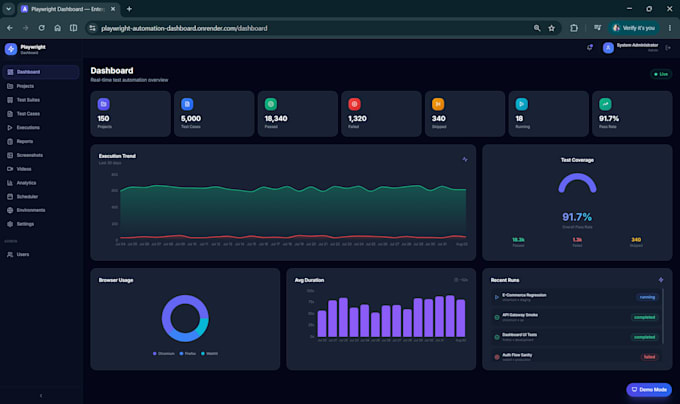
Task: Click completed badge for API Gateway Smoke
Action: pyautogui.click(x=644, y=317)
